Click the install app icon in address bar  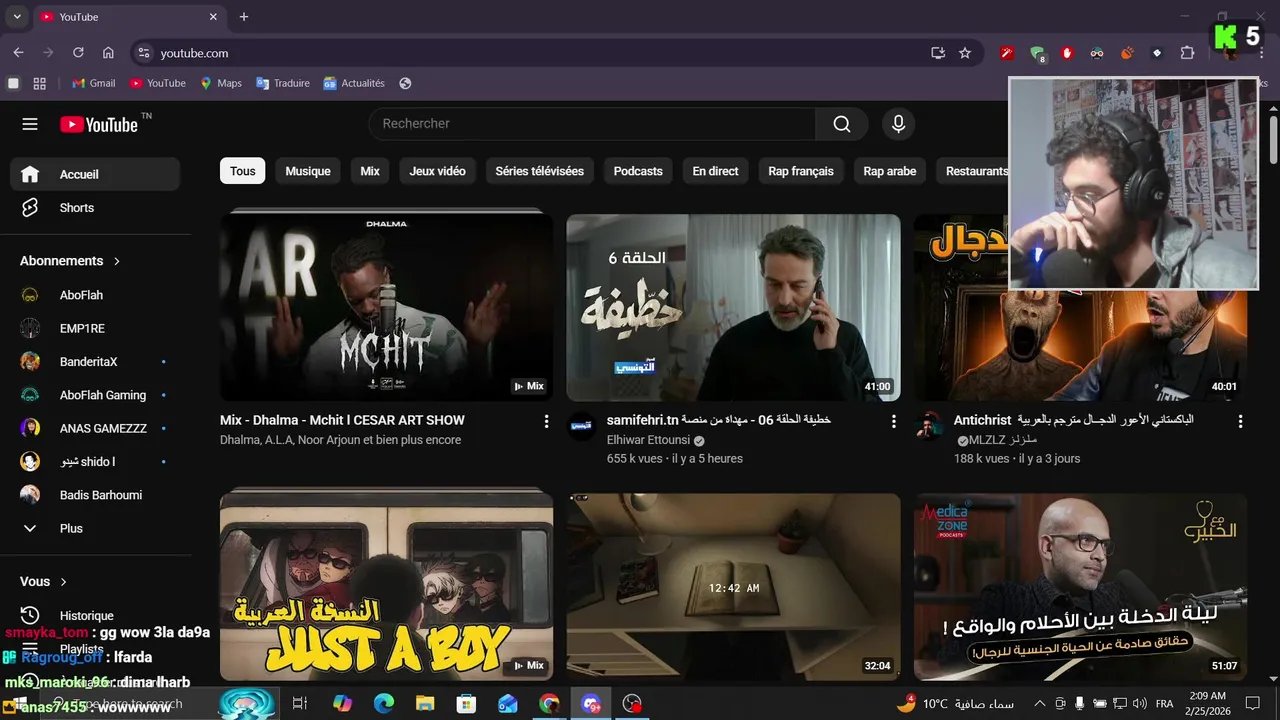pyautogui.click(x=938, y=53)
